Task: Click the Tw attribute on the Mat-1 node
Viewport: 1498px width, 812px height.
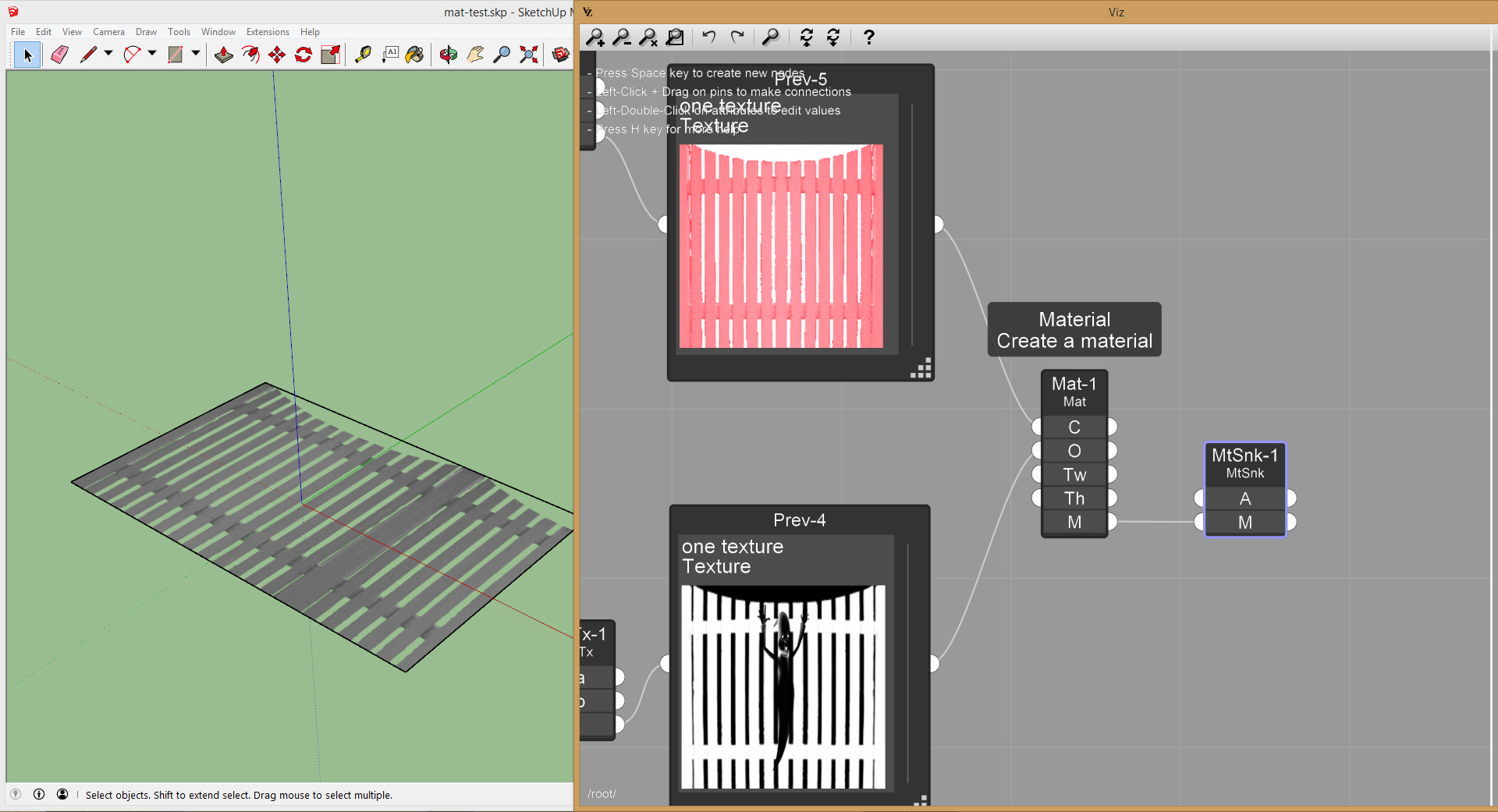Action: coord(1074,474)
